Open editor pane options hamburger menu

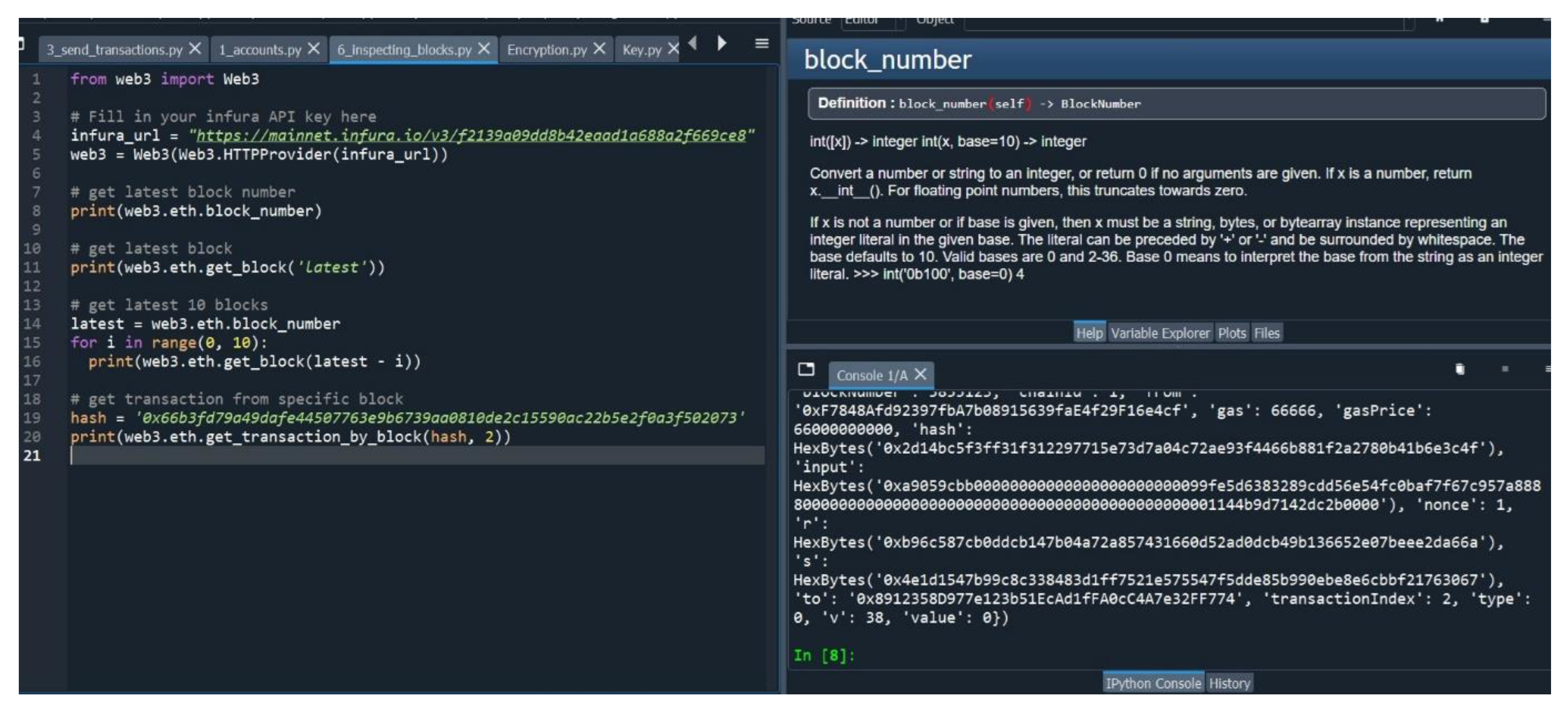pos(762,43)
